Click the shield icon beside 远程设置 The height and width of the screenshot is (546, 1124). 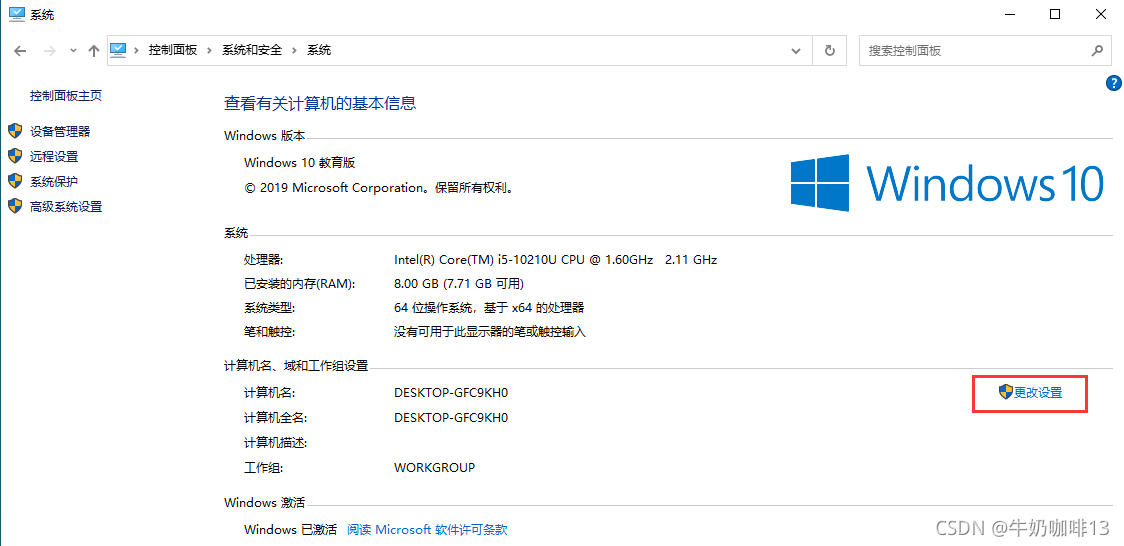pyautogui.click(x=15, y=155)
